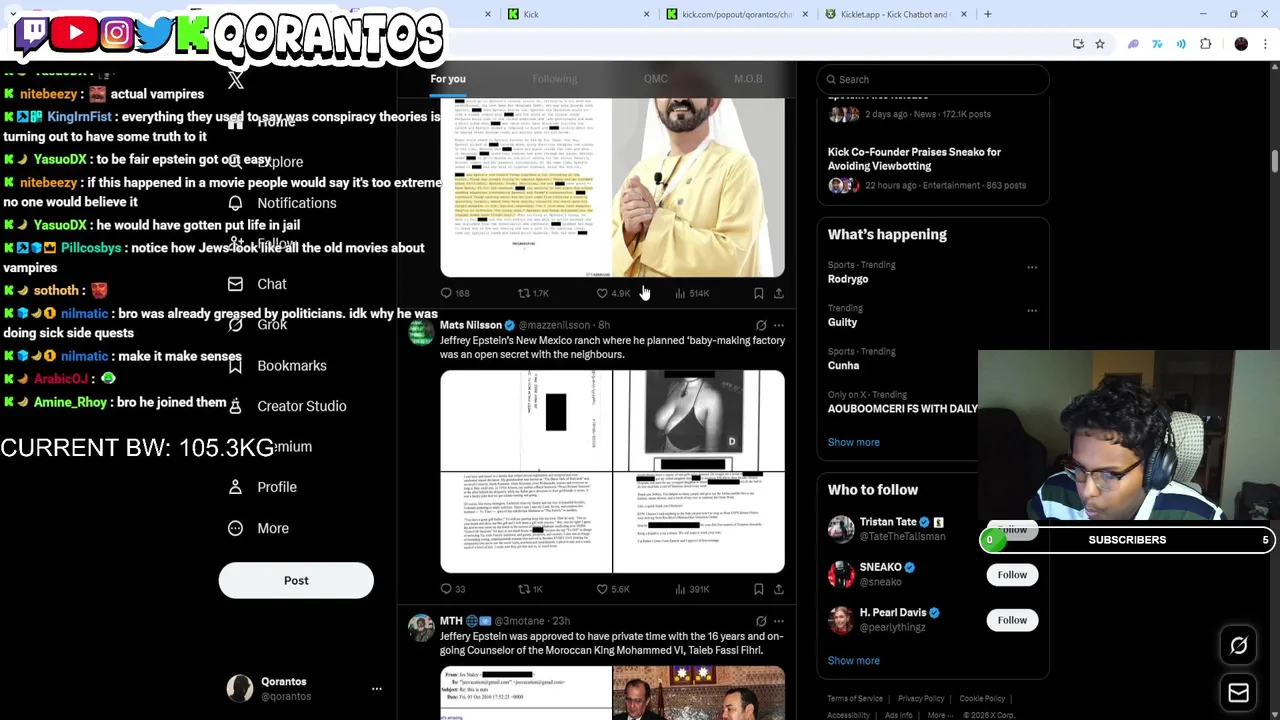The width and height of the screenshot is (1280, 720).
Task: Switch to the For you tab
Action: pos(448,79)
